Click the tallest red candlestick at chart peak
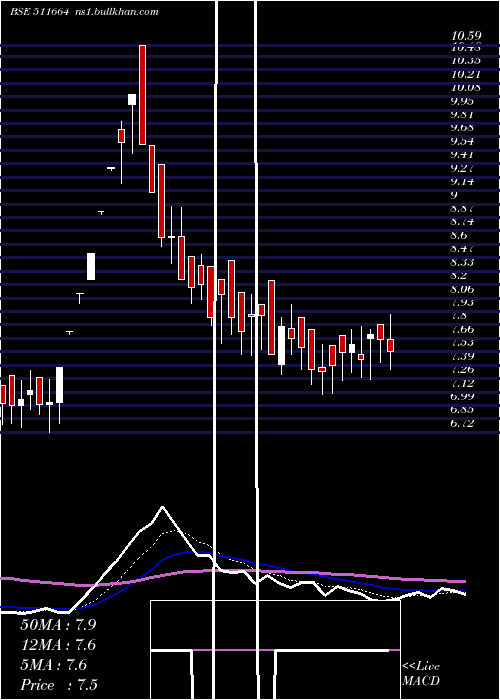The image size is (500, 700). click(x=142, y=95)
